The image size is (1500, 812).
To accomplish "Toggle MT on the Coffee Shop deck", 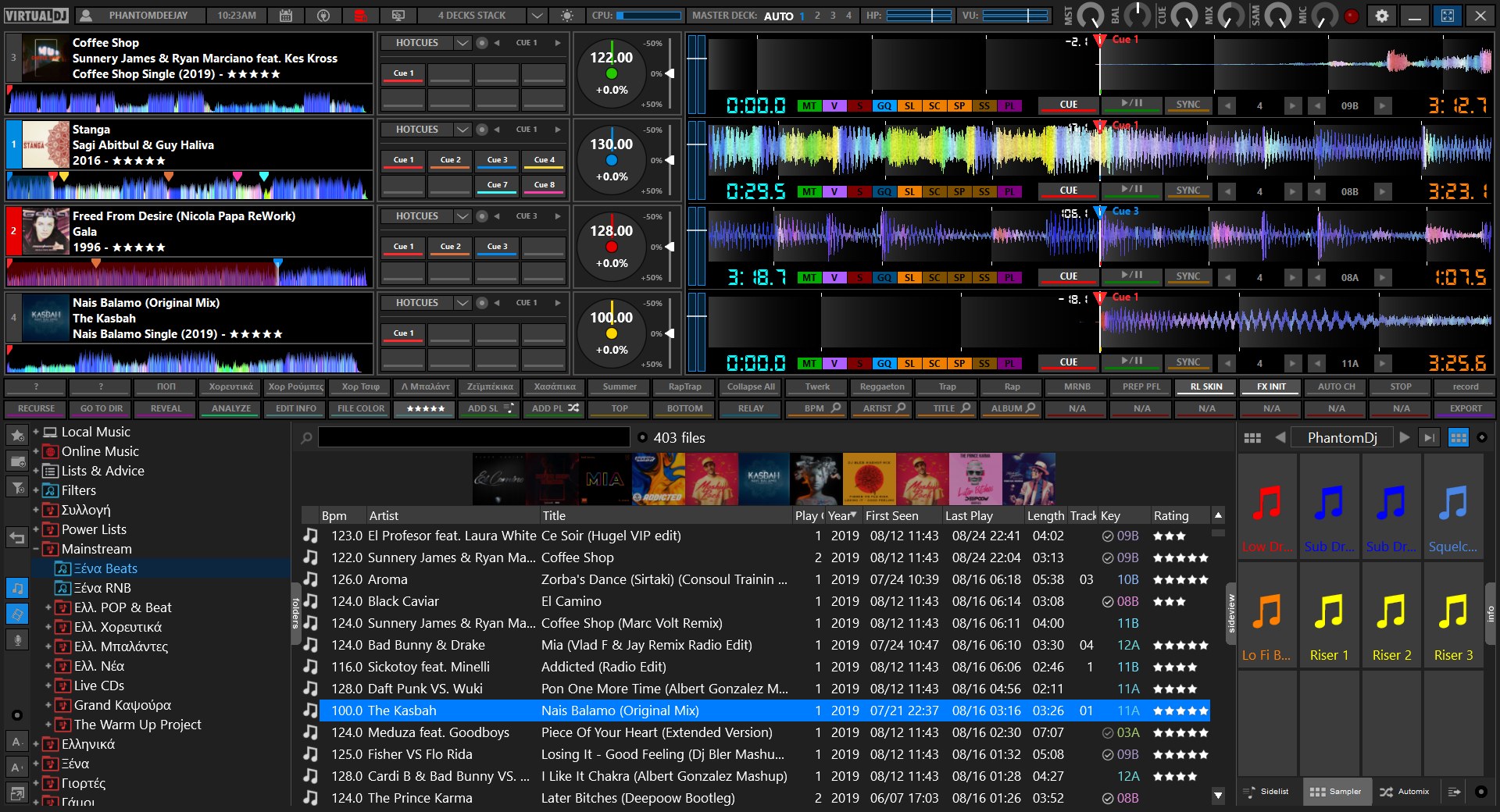I will 809,106.
